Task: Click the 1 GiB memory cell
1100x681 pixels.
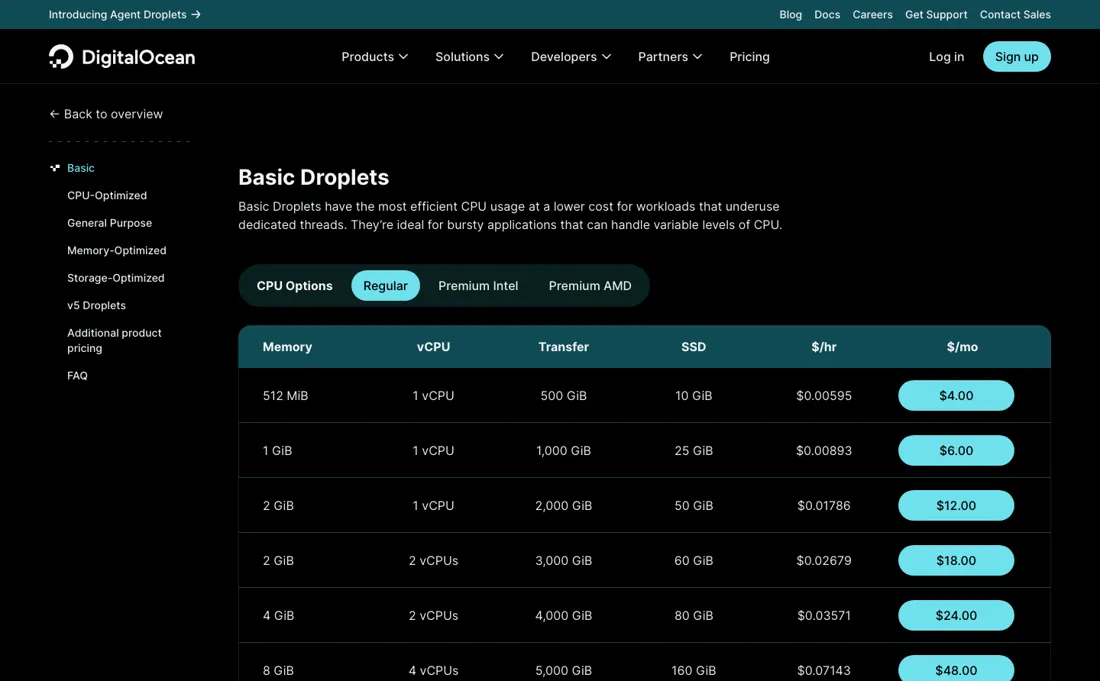Action: pos(277,450)
